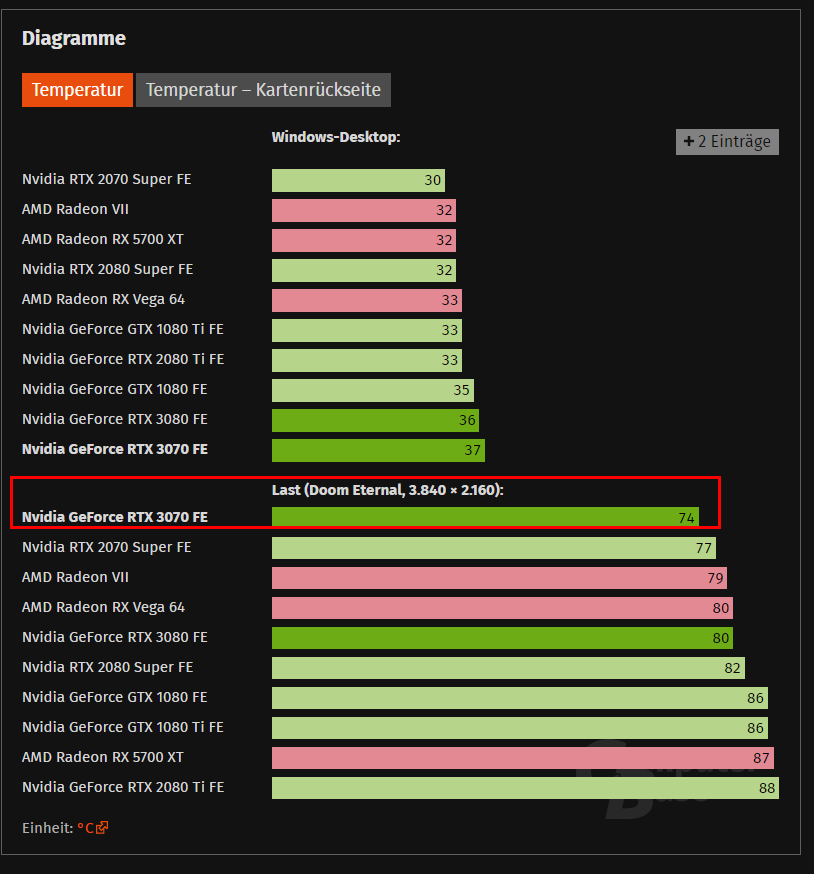The width and height of the screenshot is (814, 874).
Task: Select AMD Radeon RX Vega 64 label under Last section
Action: click(x=103, y=608)
